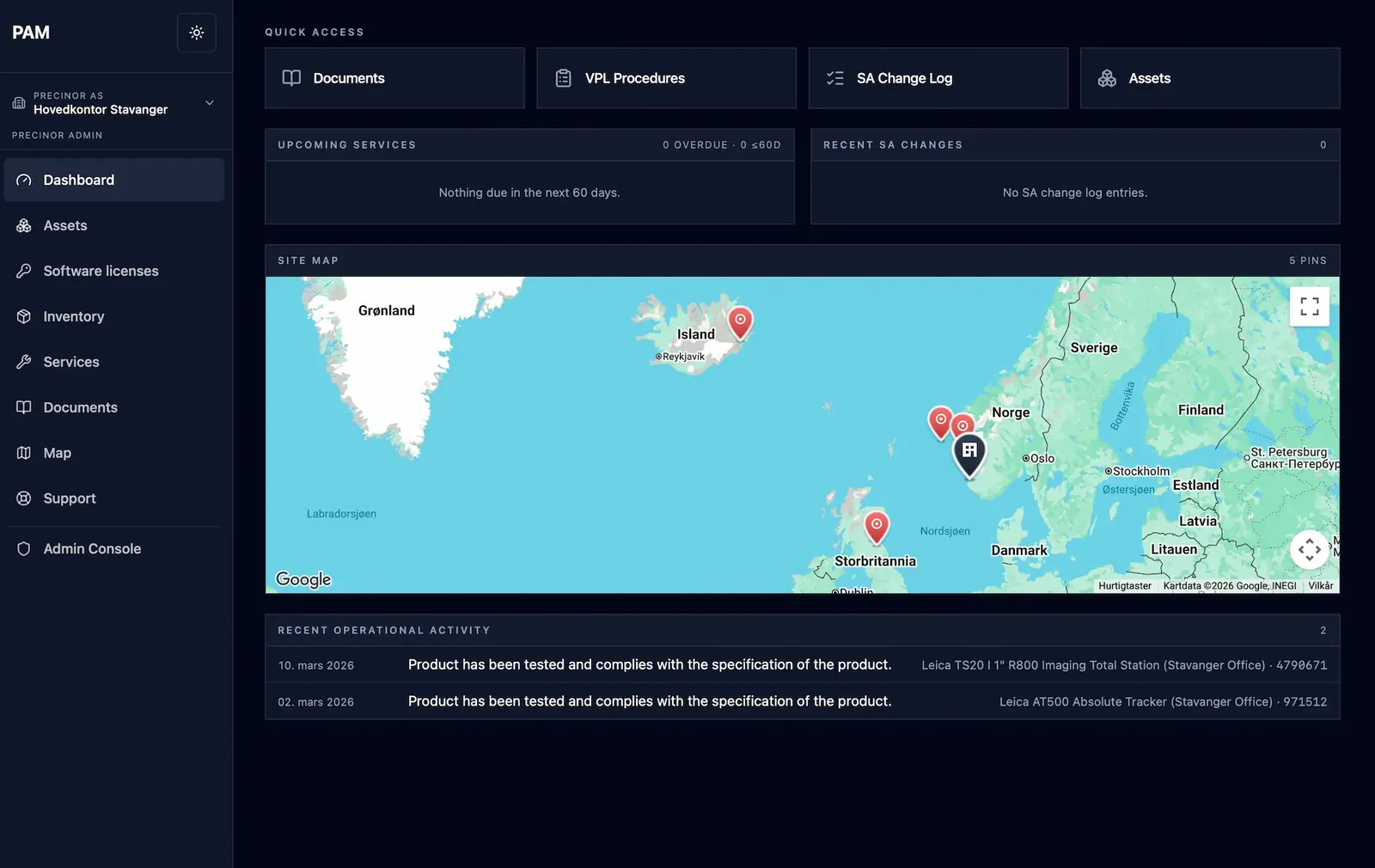
Task: Click the clipboard icon on VPL Procedures card
Action: tap(564, 78)
